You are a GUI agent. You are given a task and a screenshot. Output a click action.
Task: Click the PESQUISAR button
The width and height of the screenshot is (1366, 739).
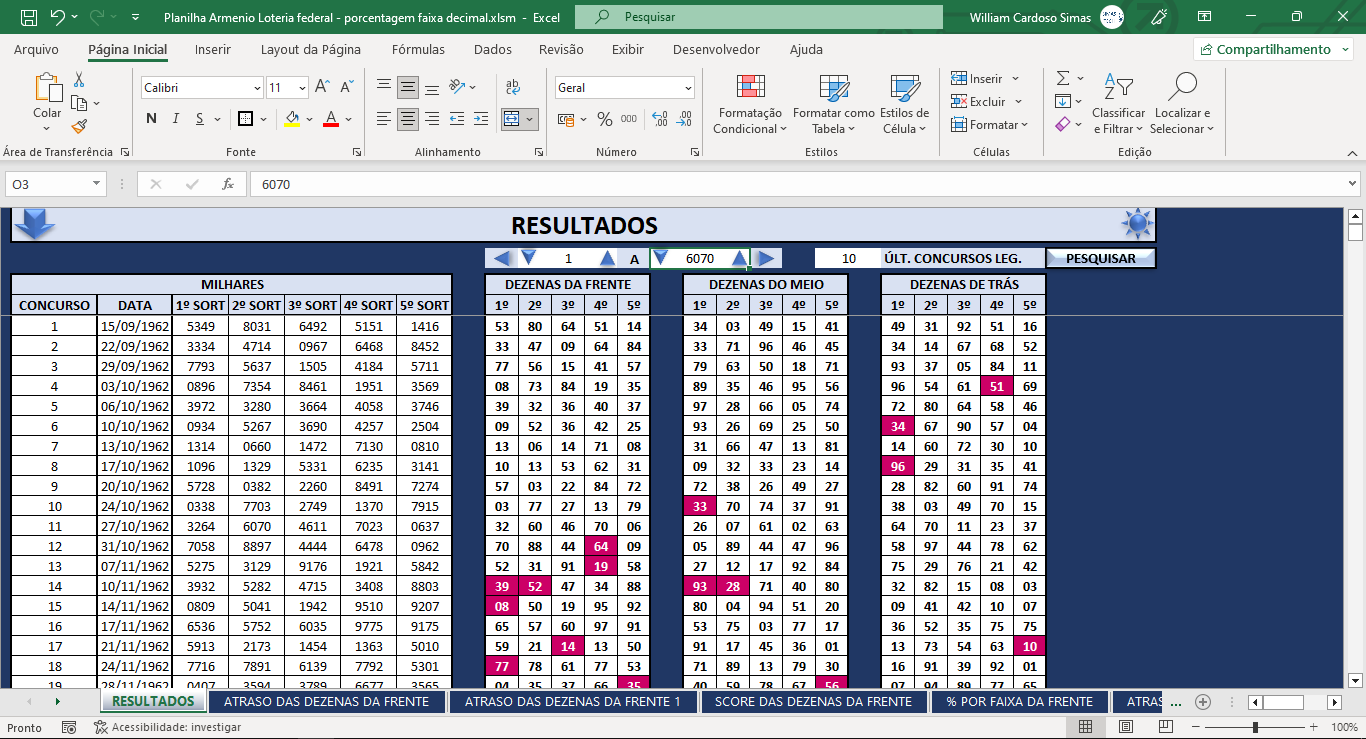[1101, 258]
